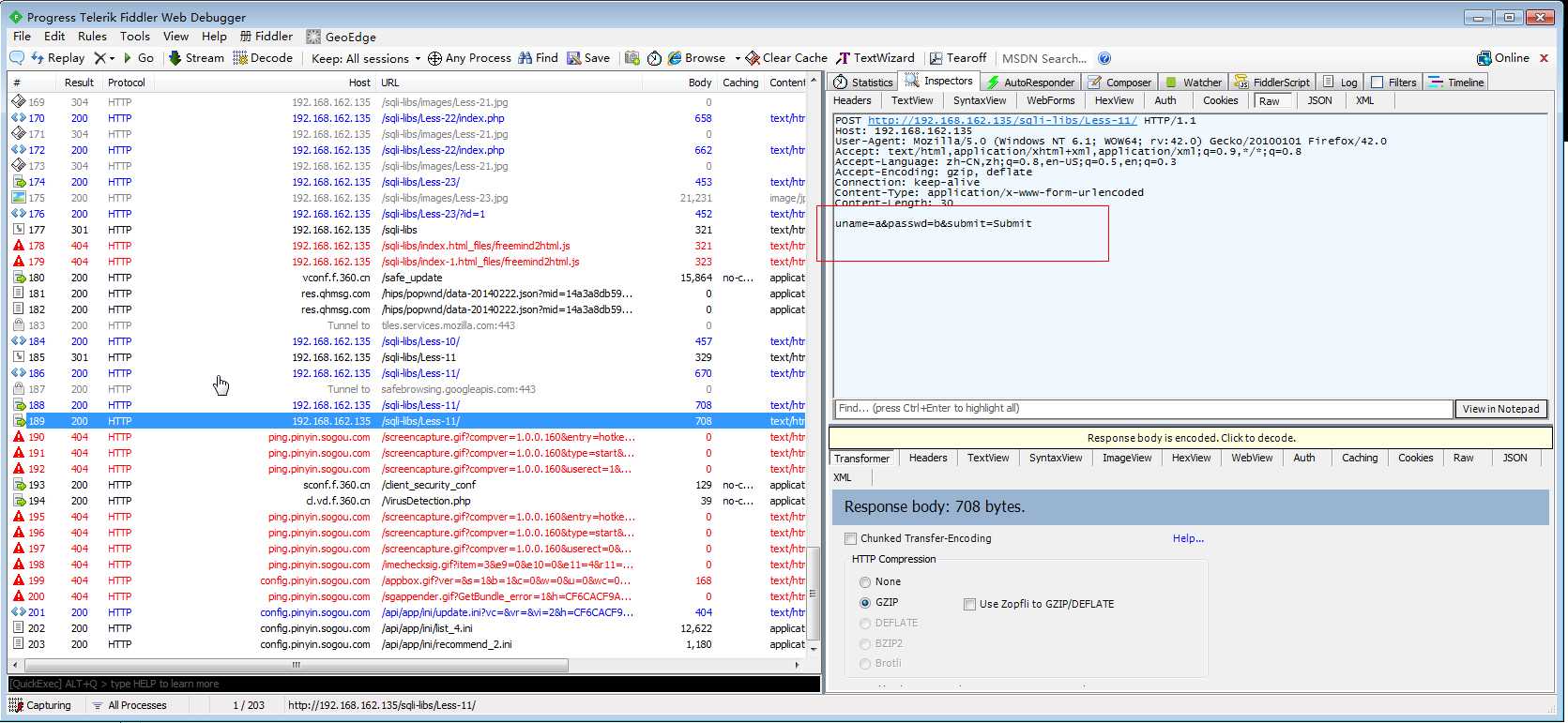Open the Fiddler menu item
Image resolution: width=1568 pixels, height=723 pixels.
266,37
